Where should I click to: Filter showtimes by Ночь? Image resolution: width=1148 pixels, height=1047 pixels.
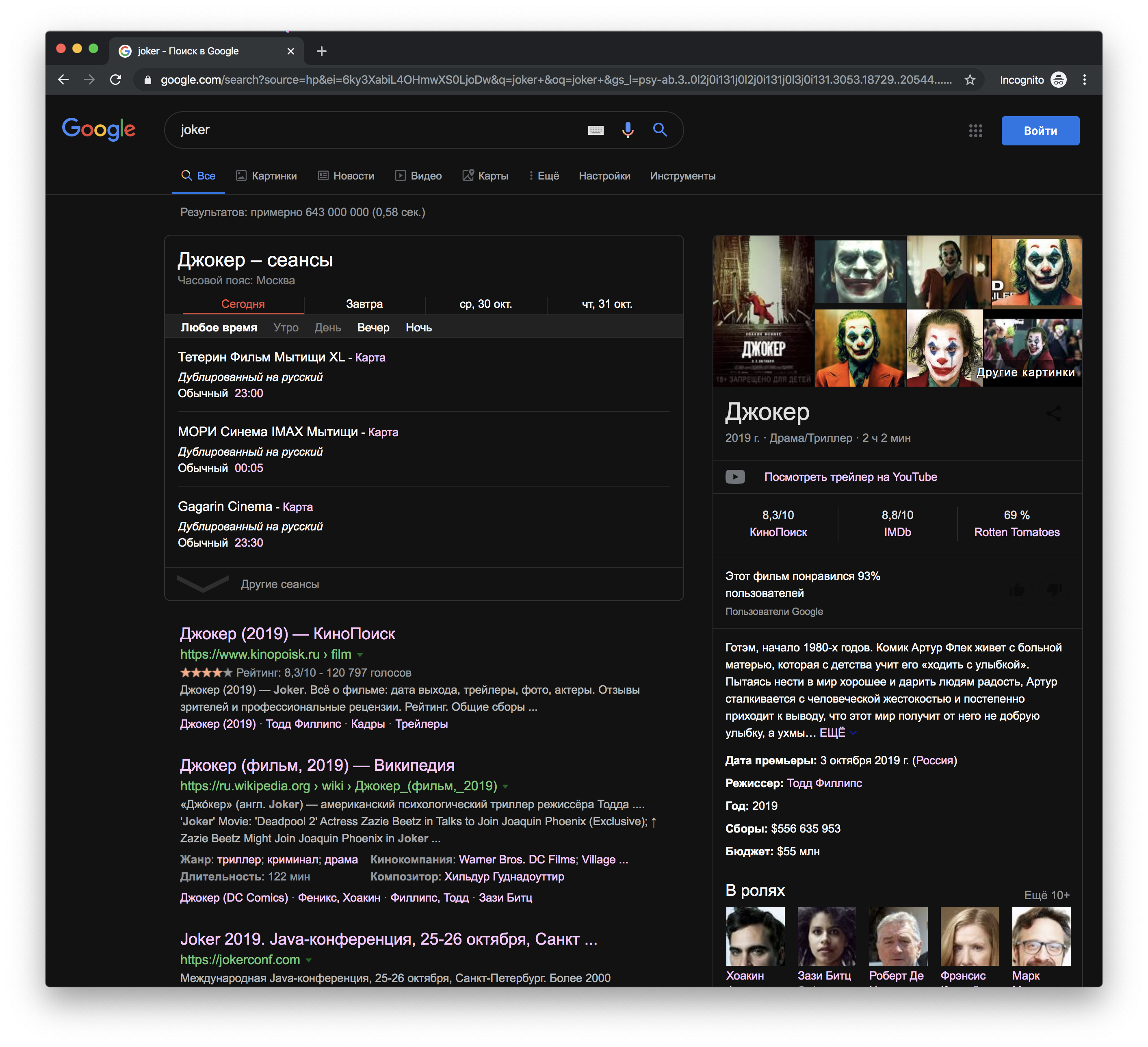click(x=418, y=327)
